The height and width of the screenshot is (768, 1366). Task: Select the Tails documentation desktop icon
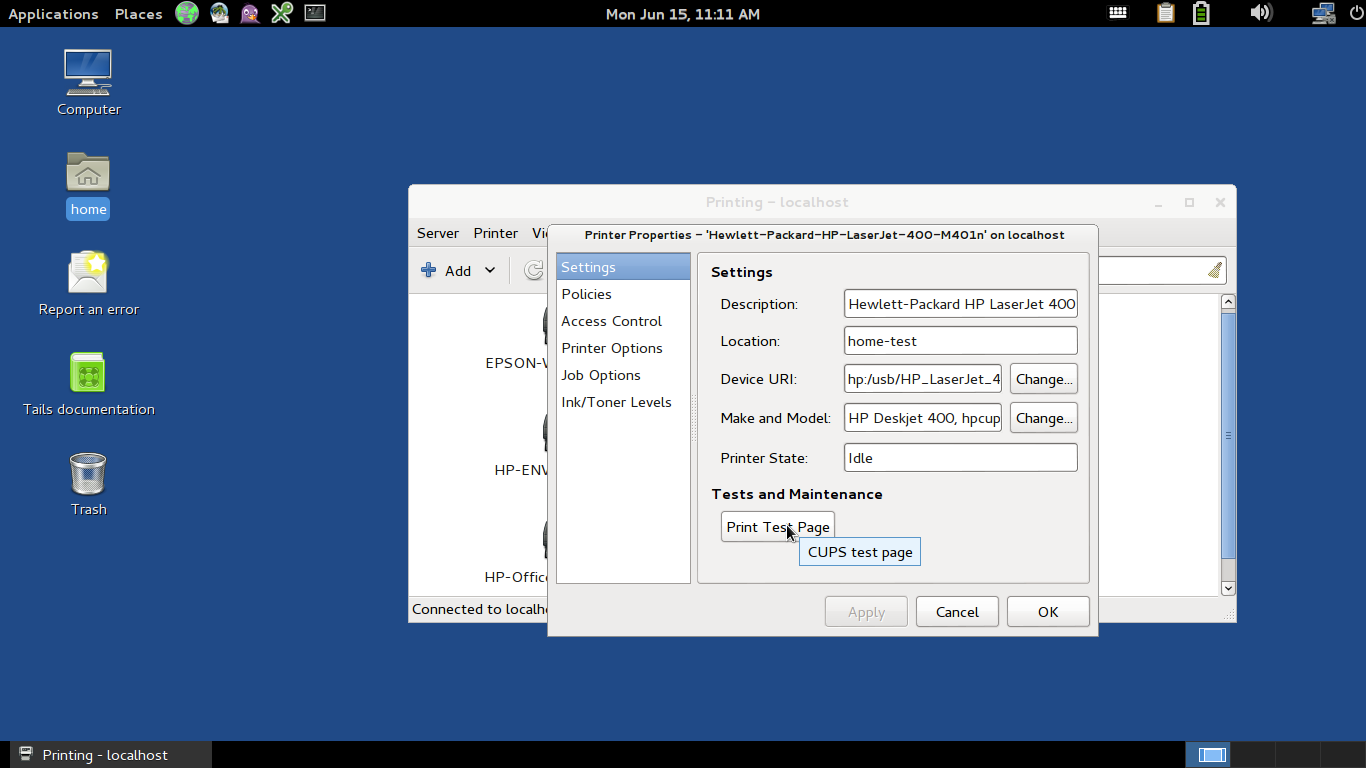point(89,384)
